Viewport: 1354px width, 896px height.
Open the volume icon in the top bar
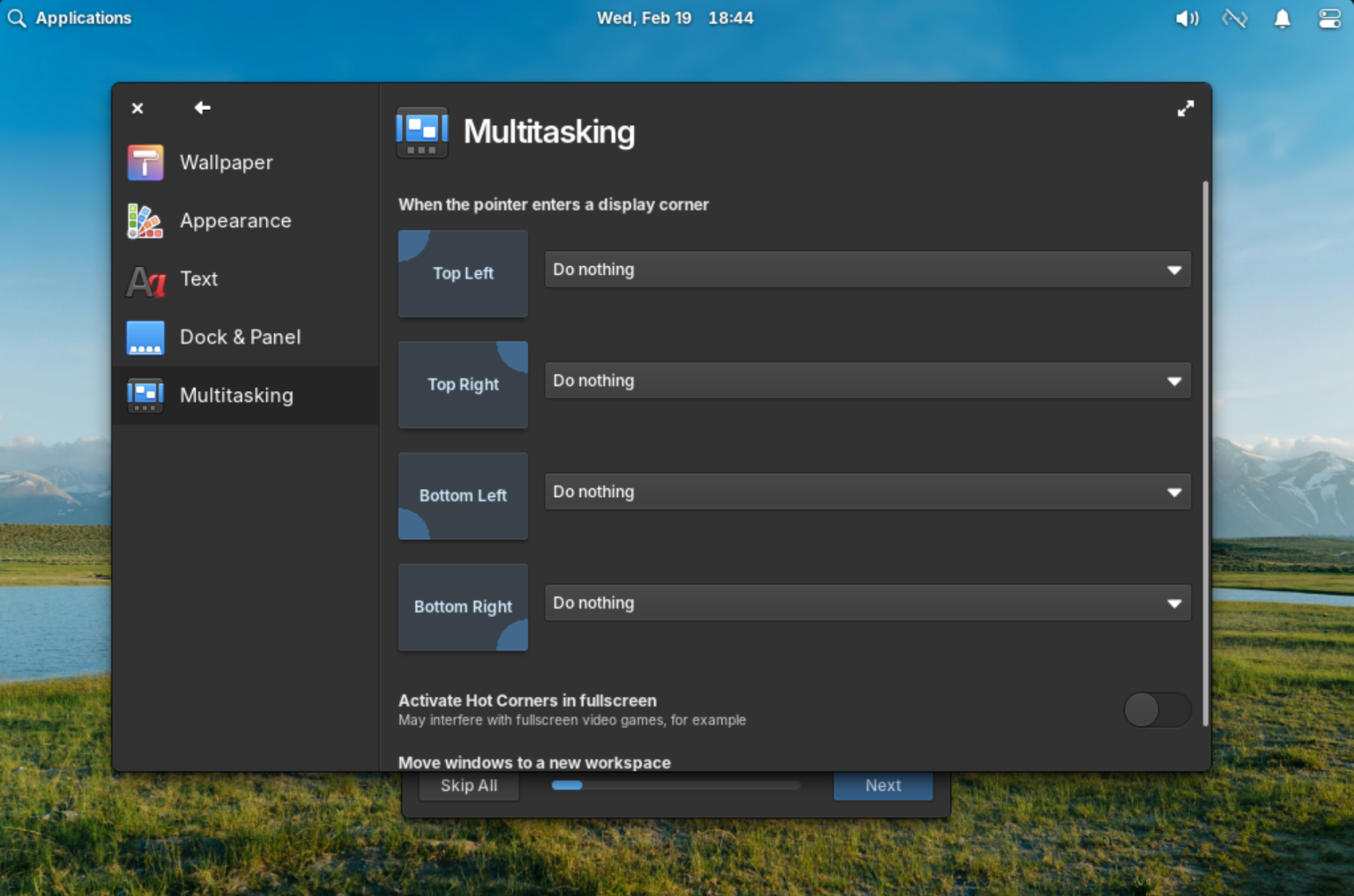[1187, 18]
